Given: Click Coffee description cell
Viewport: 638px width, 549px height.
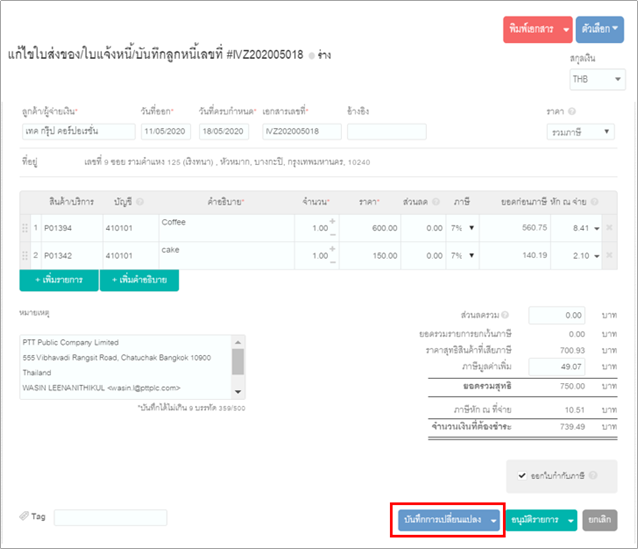Looking at the screenshot, I should [226, 228].
